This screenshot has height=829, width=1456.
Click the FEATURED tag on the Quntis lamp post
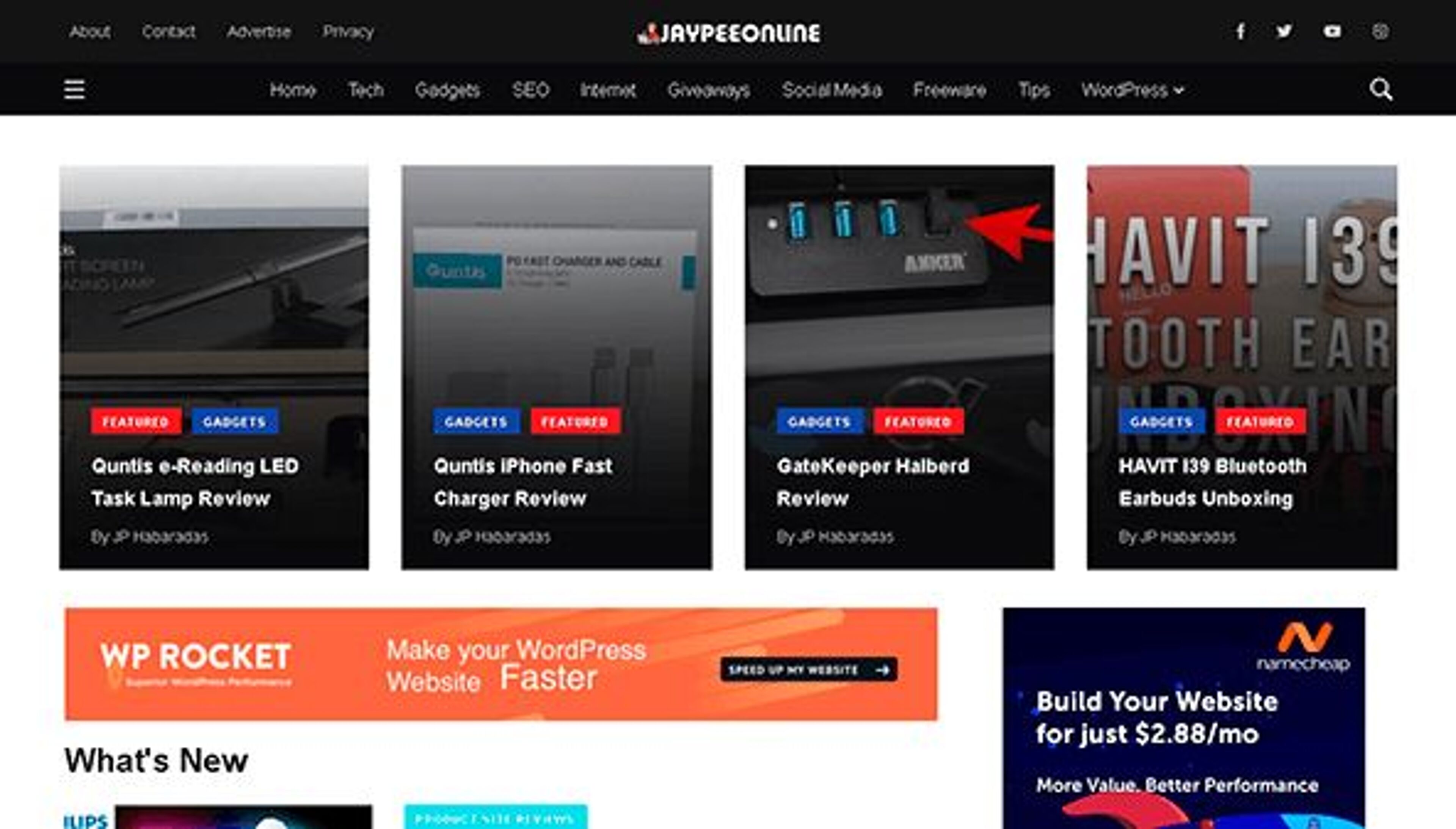pyautogui.click(x=135, y=421)
